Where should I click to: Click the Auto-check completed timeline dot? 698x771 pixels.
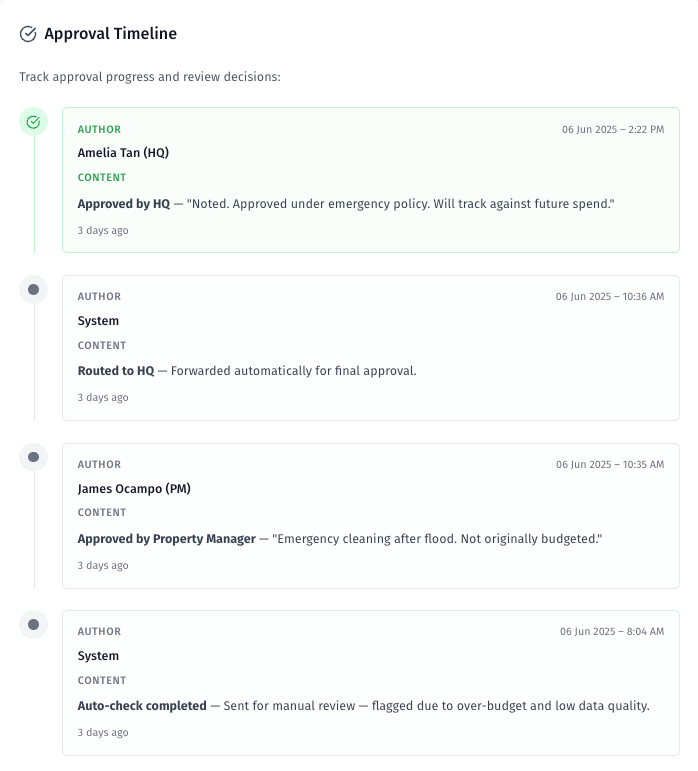33,625
